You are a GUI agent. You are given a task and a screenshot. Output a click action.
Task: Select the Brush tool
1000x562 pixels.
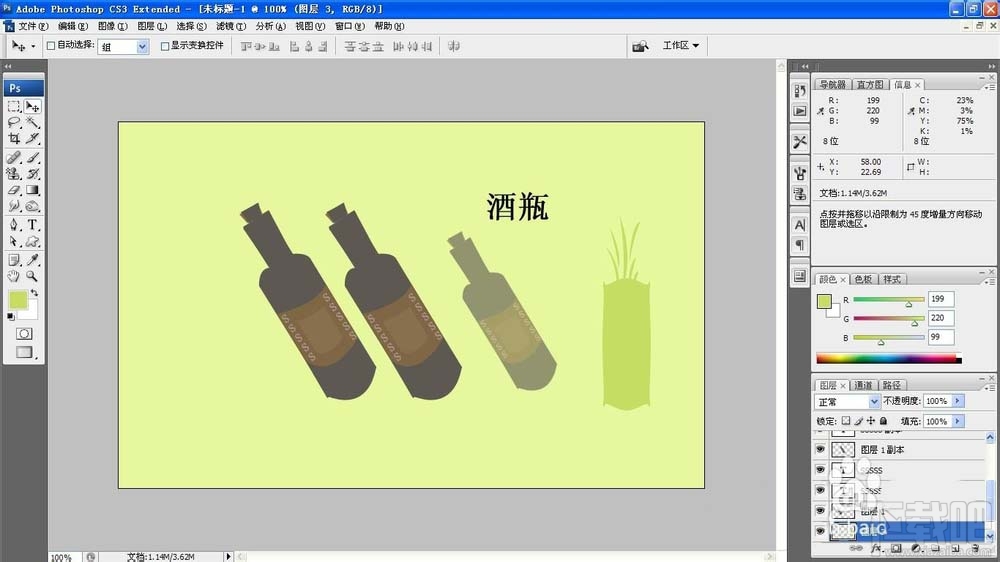click(x=33, y=157)
